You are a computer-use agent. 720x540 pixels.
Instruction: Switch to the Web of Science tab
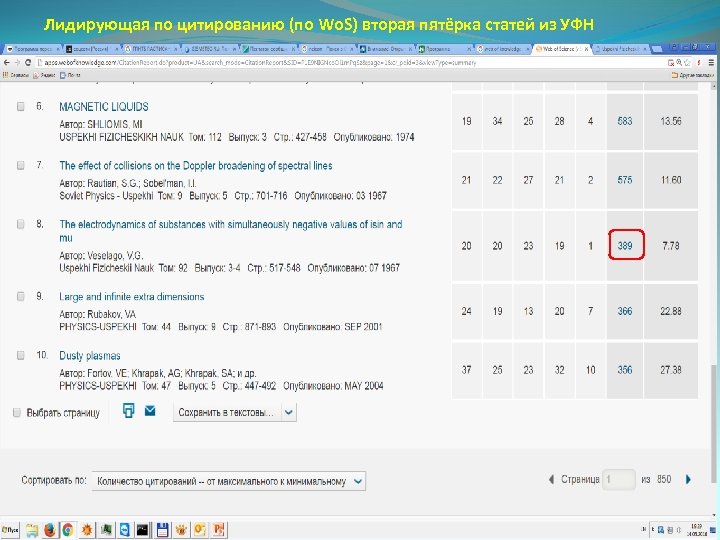(561, 48)
